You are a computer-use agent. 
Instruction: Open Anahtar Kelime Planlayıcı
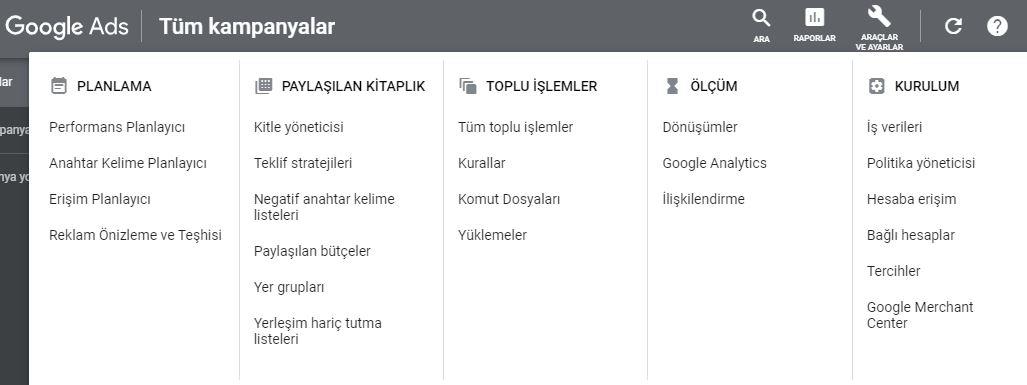tap(128, 163)
